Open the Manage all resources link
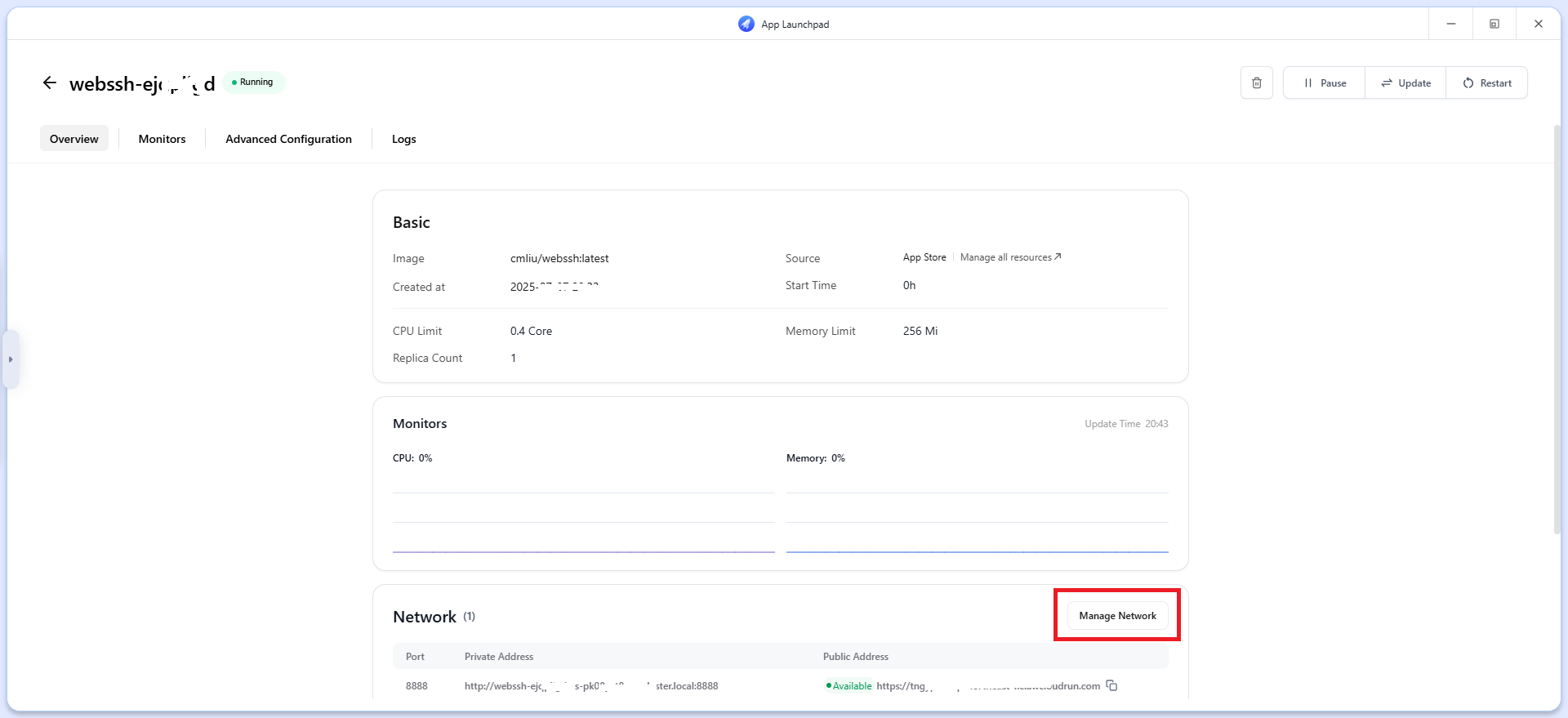1568x718 pixels. tap(1010, 257)
